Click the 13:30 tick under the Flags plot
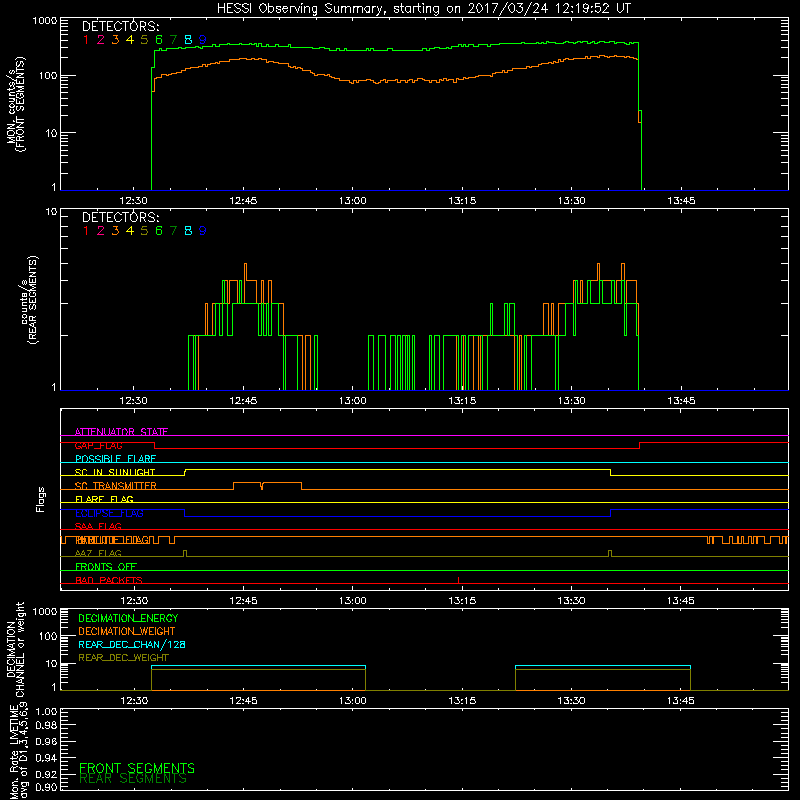The height and width of the screenshot is (800, 800). tap(571, 601)
